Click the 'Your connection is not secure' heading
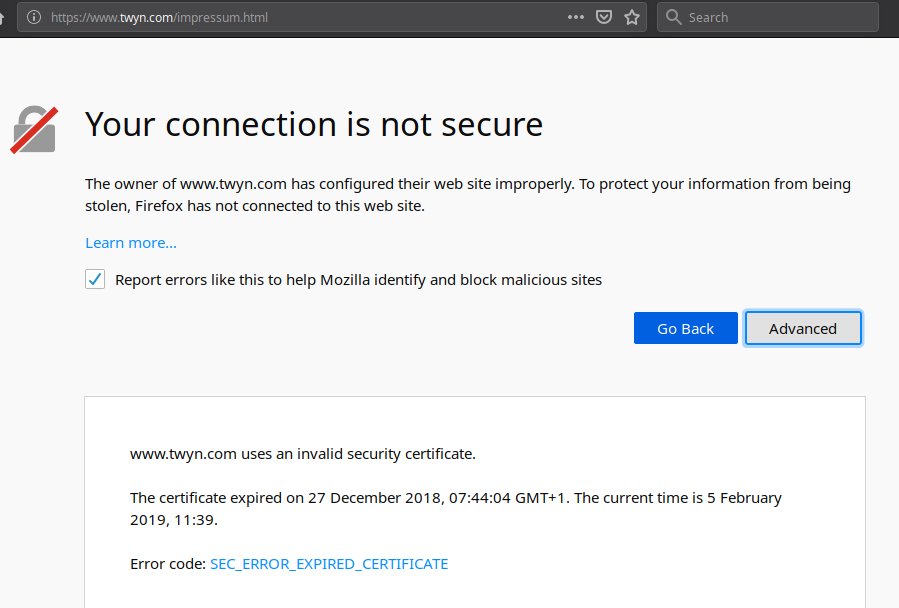 [x=314, y=124]
